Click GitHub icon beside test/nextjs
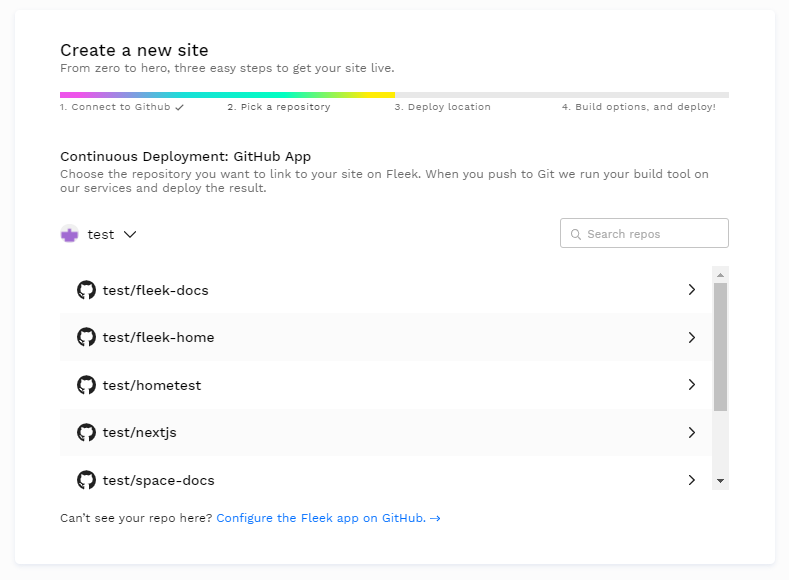This screenshot has height=580, width=789. (x=86, y=432)
